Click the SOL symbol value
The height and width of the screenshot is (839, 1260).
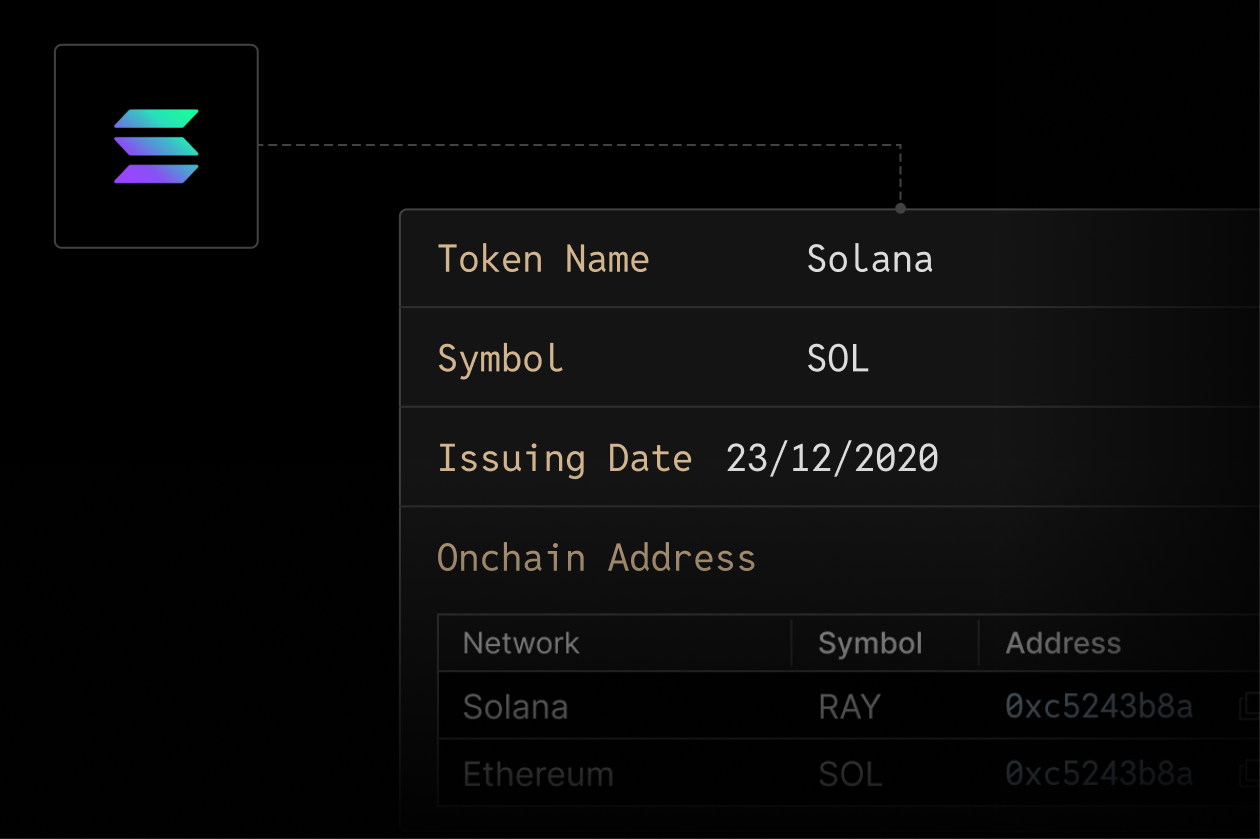(838, 358)
